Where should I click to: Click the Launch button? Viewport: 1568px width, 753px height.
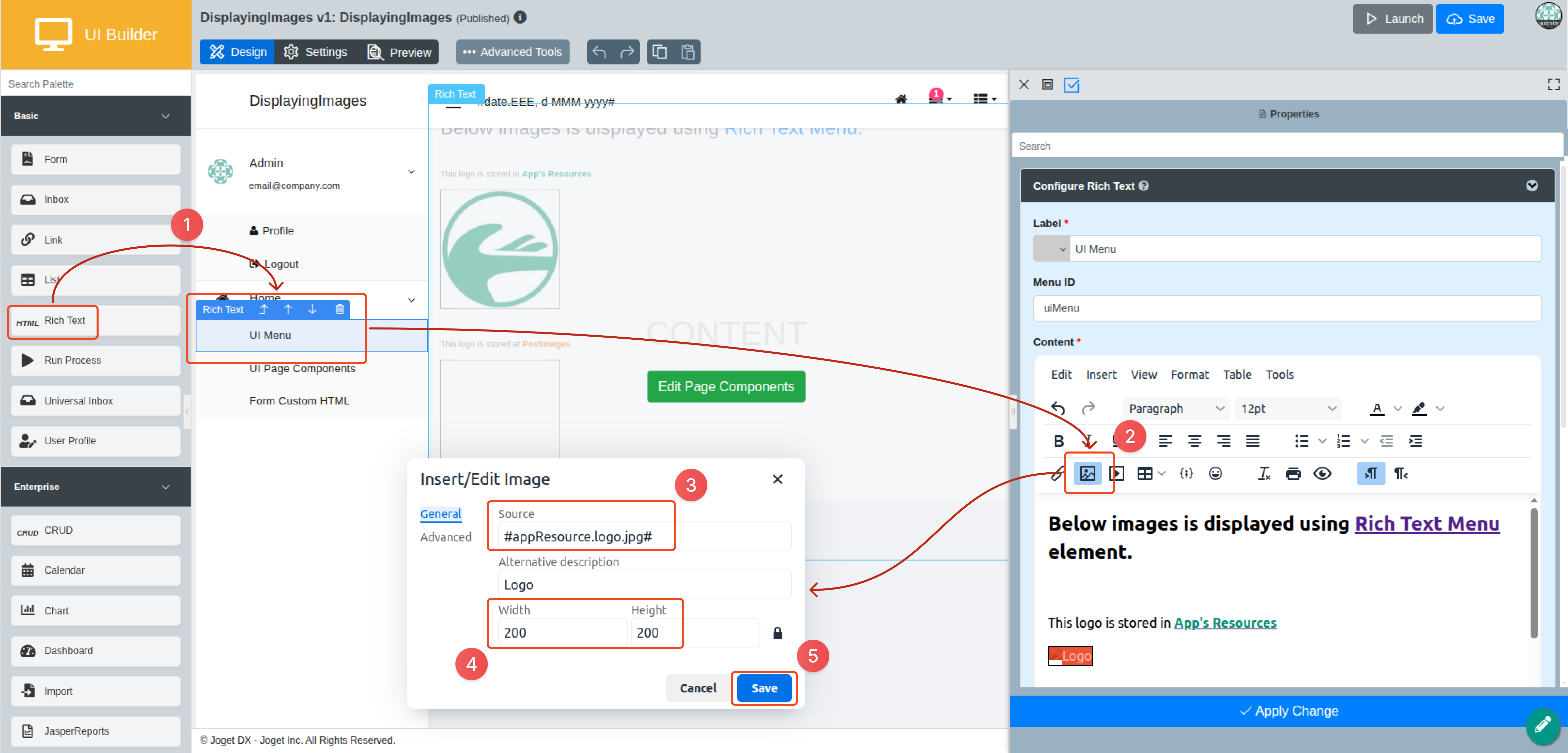click(x=1393, y=19)
